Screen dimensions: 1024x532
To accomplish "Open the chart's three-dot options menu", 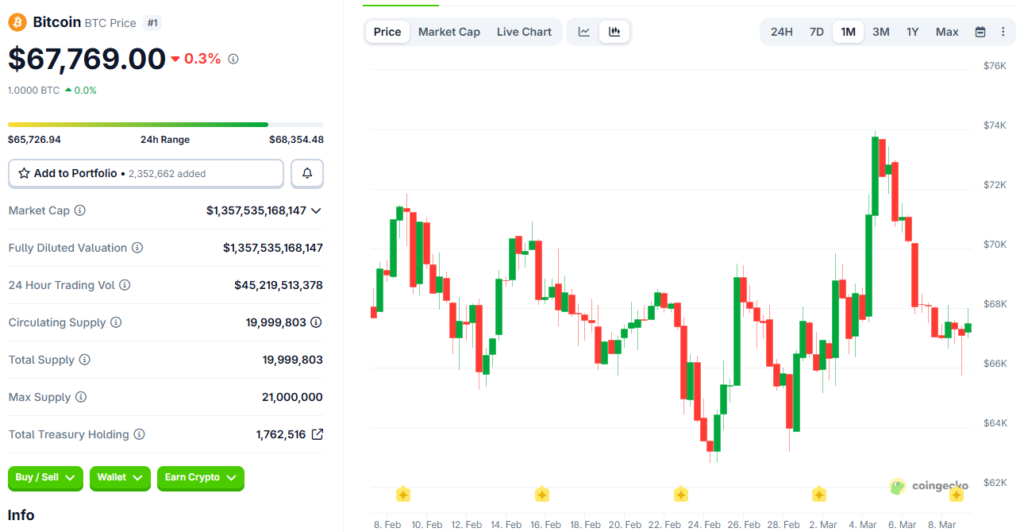I will 1003,32.
